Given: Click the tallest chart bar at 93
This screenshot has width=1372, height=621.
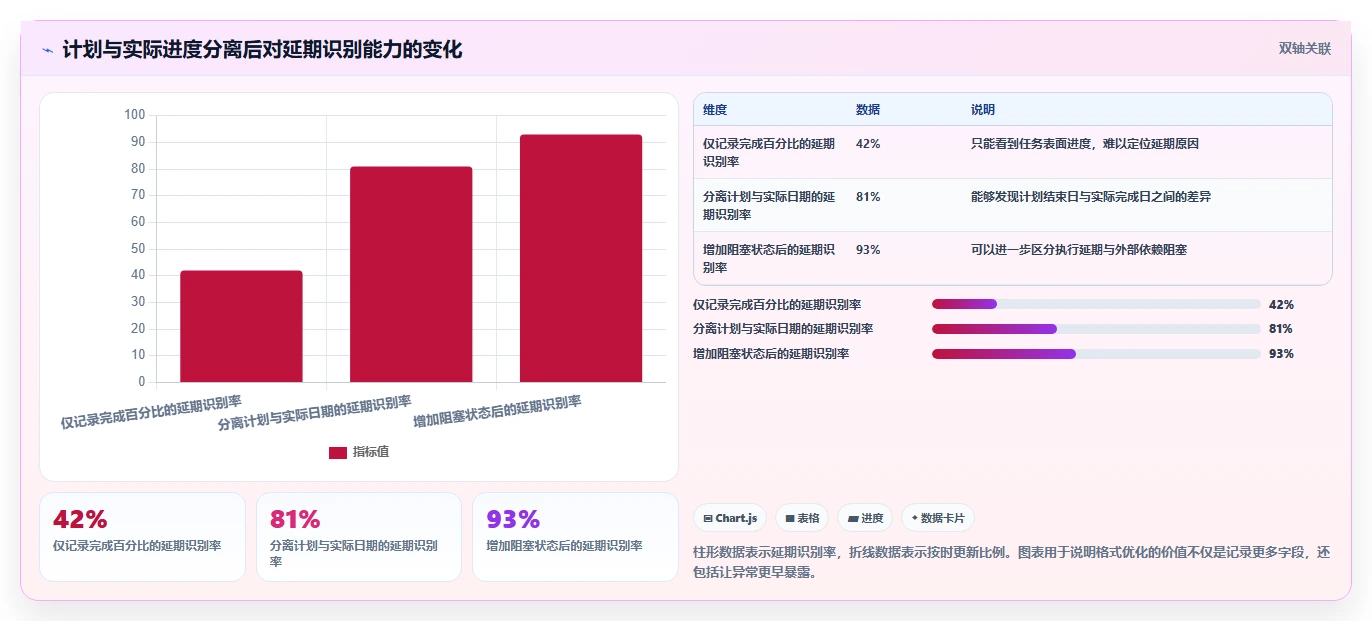Looking at the screenshot, I should (x=581, y=258).
